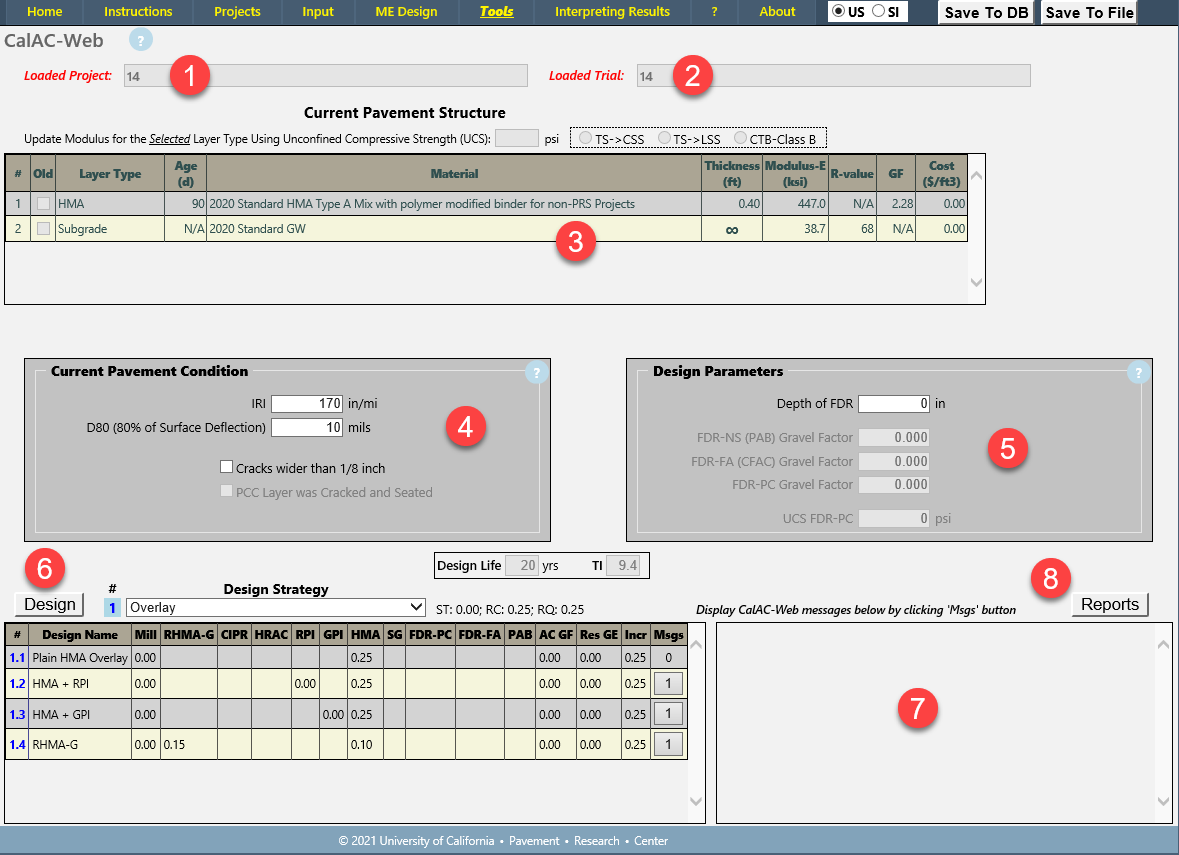The width and height of the screenshot is (1179, 855).
Task: Click the blue strategy number 1 badge
Action: (x=112, y=608)
